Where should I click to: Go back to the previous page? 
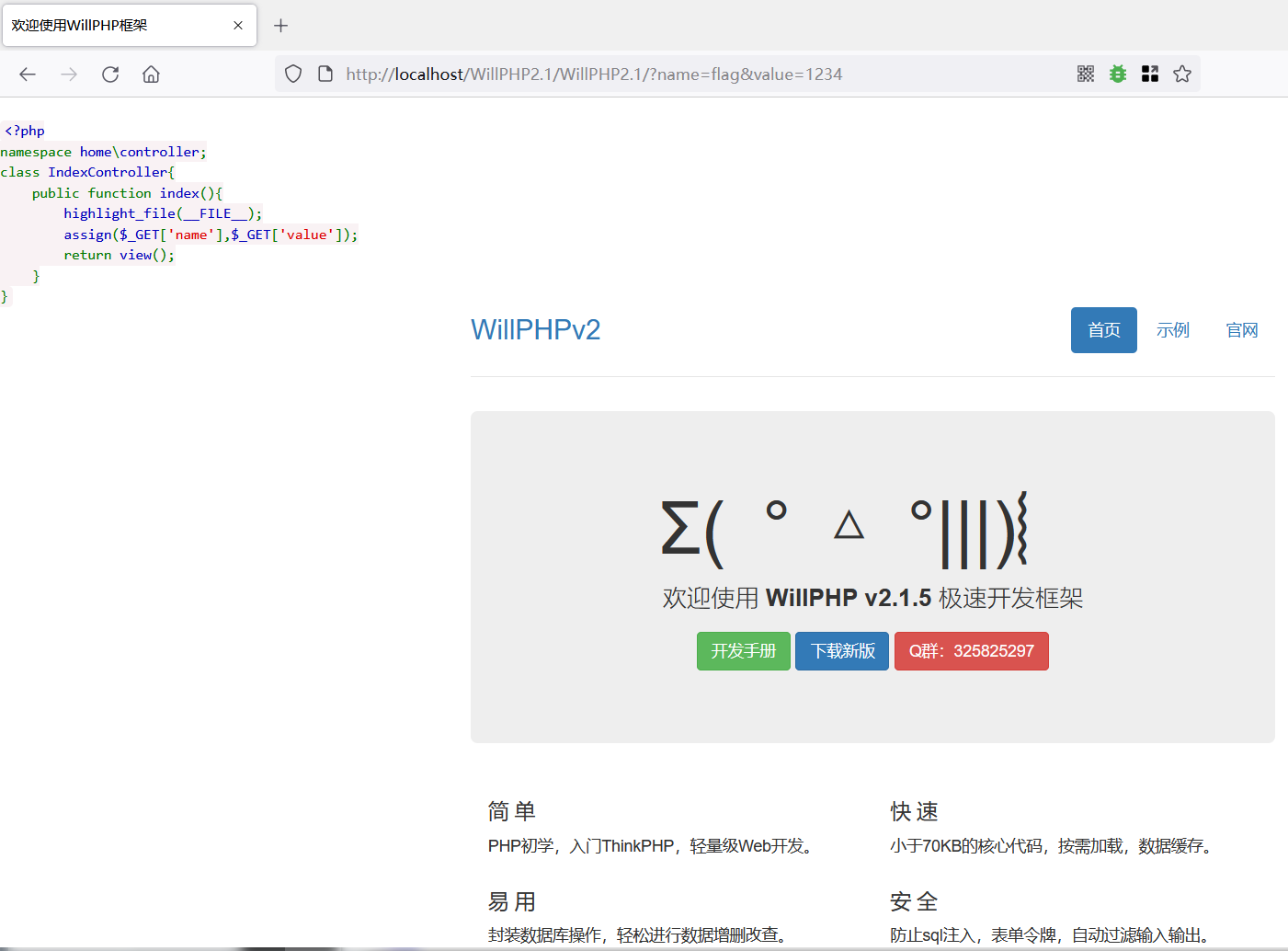[28, 74]
